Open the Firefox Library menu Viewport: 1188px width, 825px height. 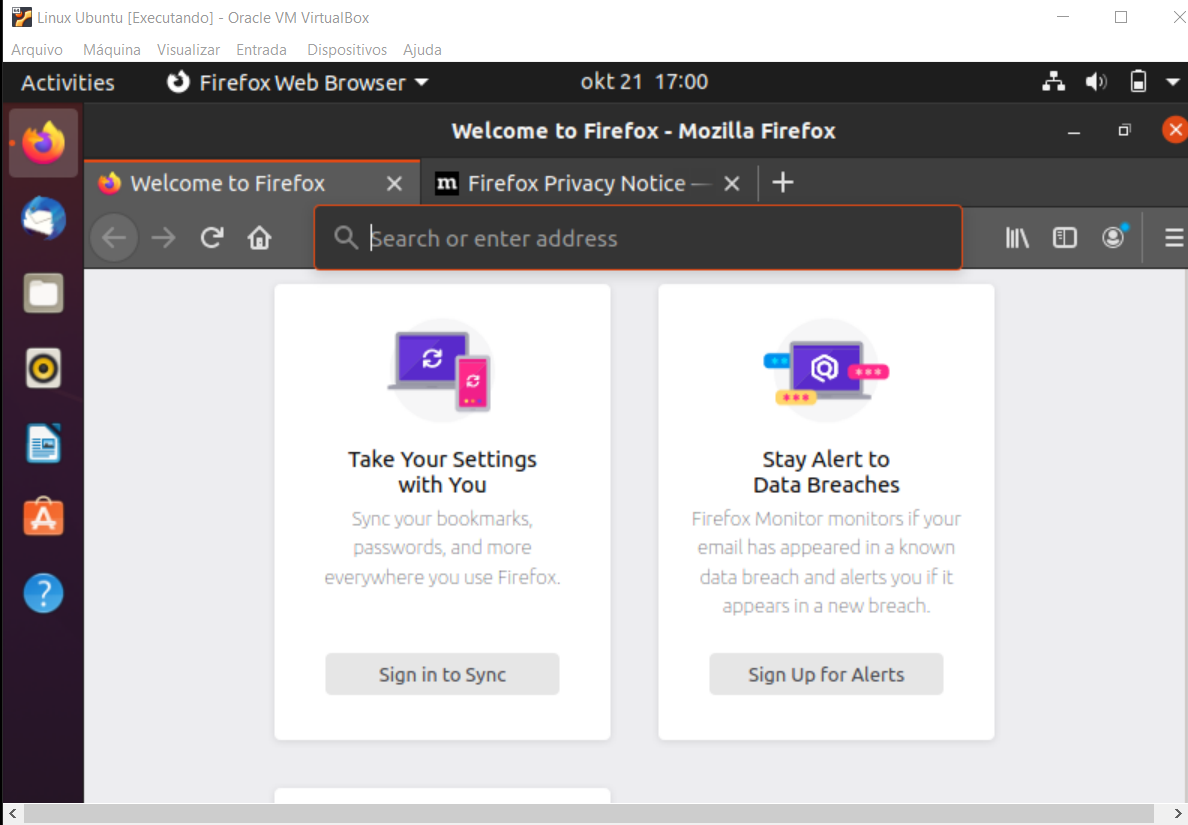pos(1017,237)
